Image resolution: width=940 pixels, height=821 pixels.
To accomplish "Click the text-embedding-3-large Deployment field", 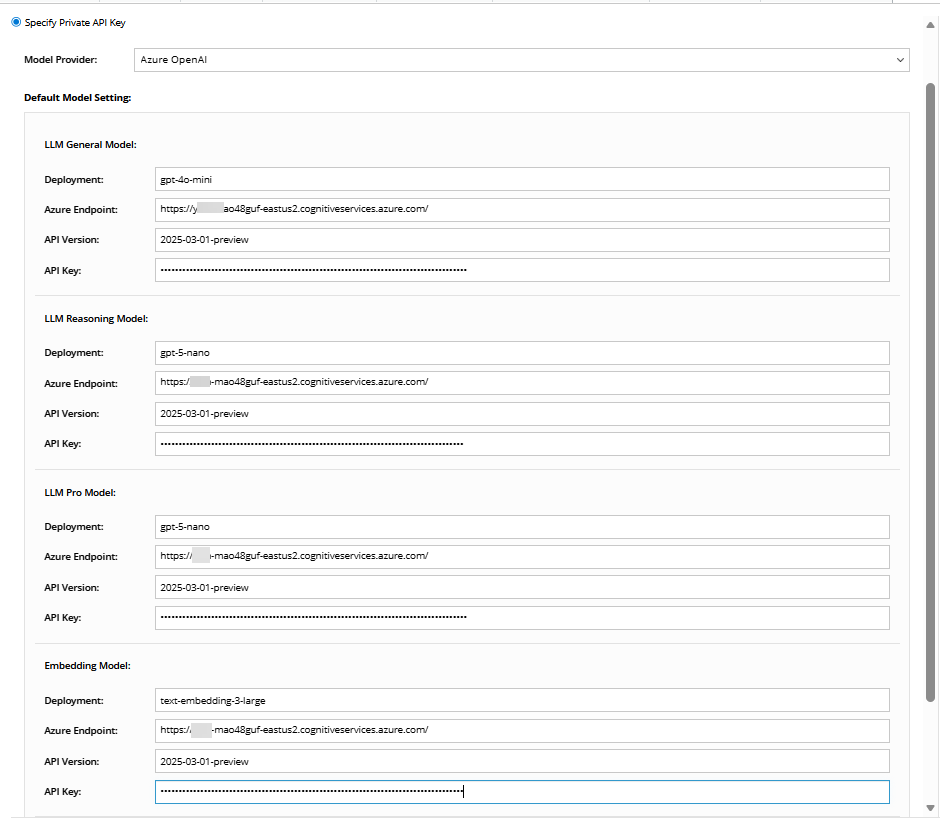I will [x=522, y=700].
